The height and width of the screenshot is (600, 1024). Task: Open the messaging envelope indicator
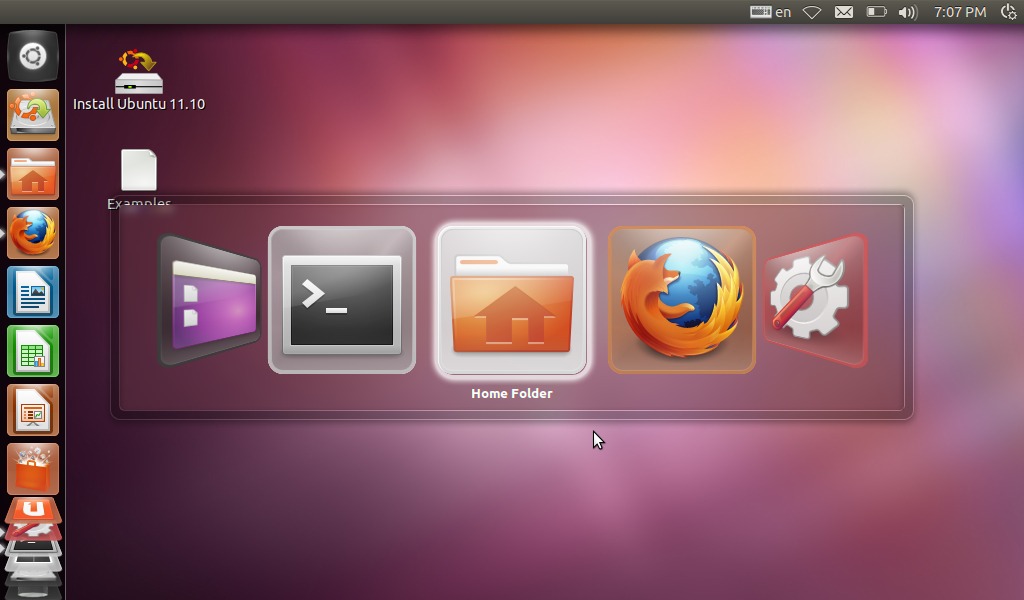click(844, 12)
